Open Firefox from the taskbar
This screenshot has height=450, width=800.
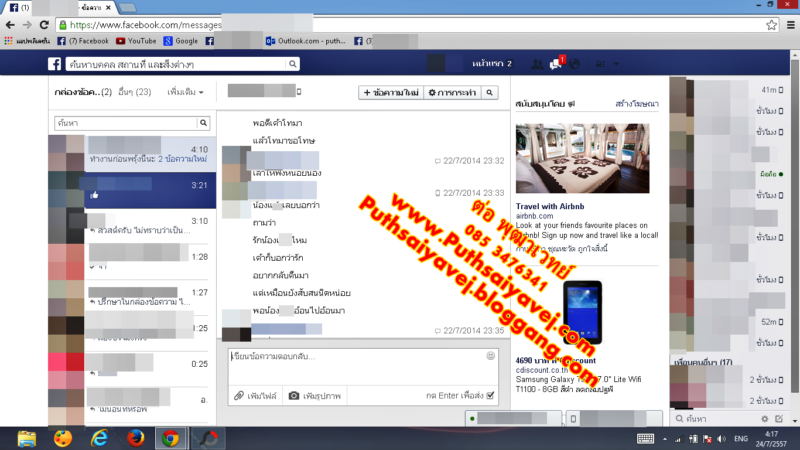point(135,439)
